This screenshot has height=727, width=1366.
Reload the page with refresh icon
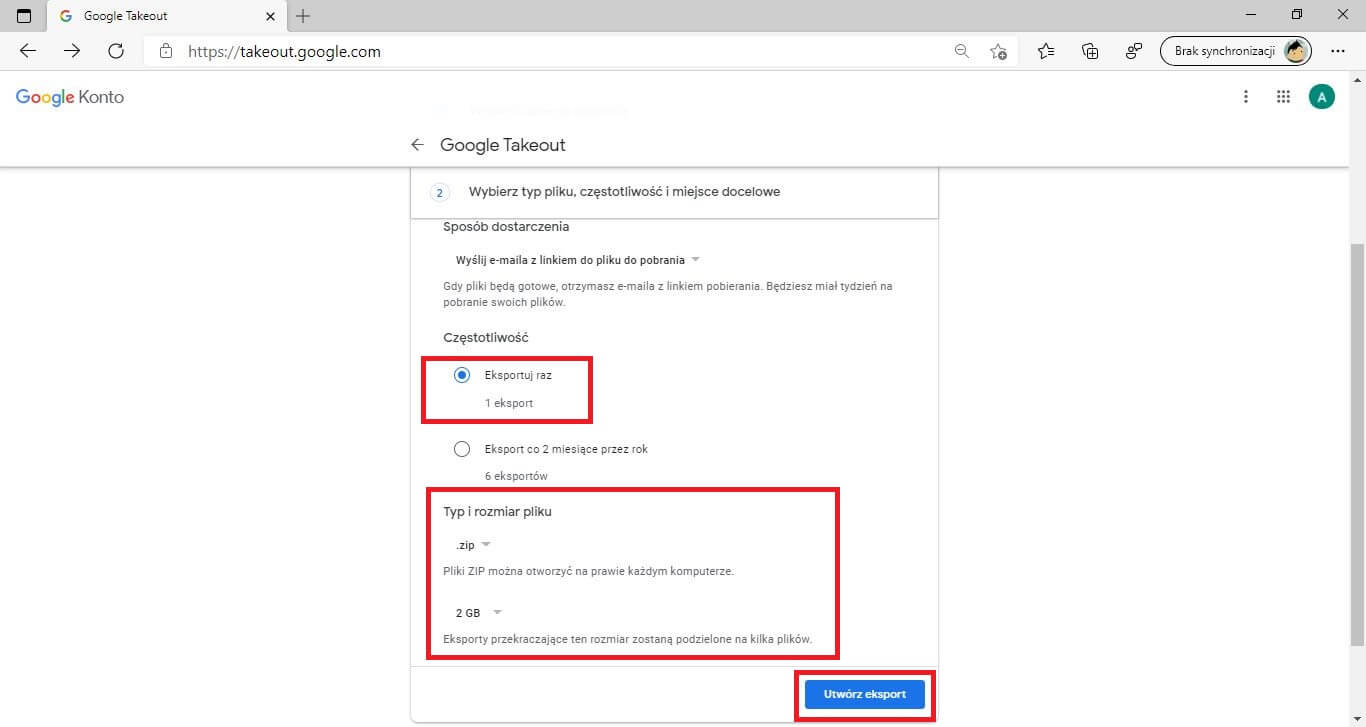116,51
